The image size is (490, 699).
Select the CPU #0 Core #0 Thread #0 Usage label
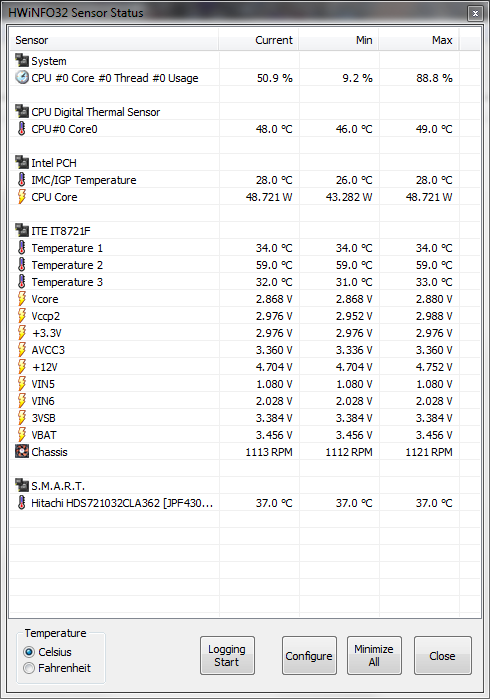point(115,78)
